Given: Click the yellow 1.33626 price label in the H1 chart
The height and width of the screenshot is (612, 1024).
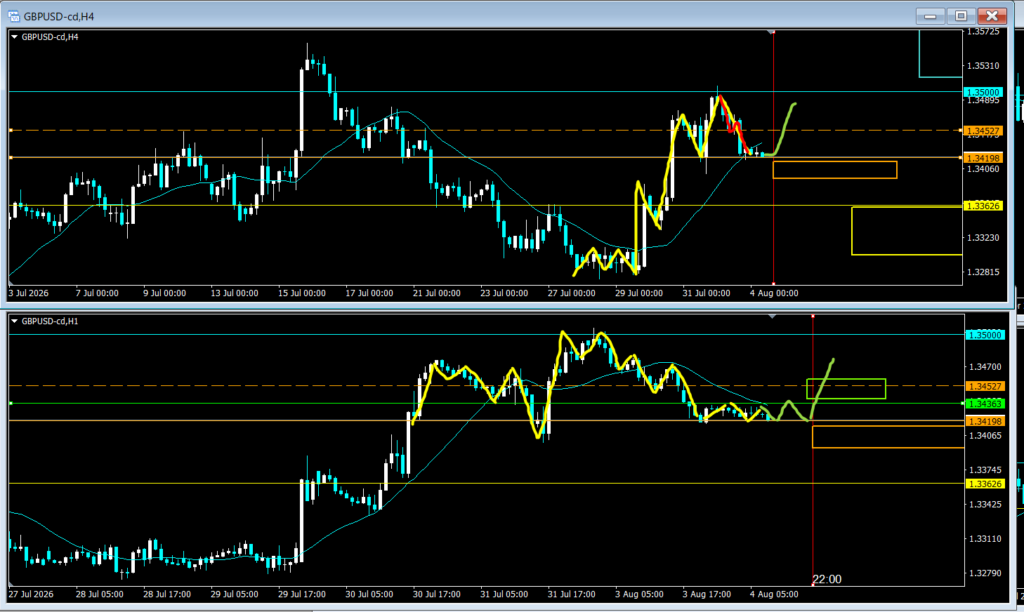Looking at the screenshot, I should 985,484.
